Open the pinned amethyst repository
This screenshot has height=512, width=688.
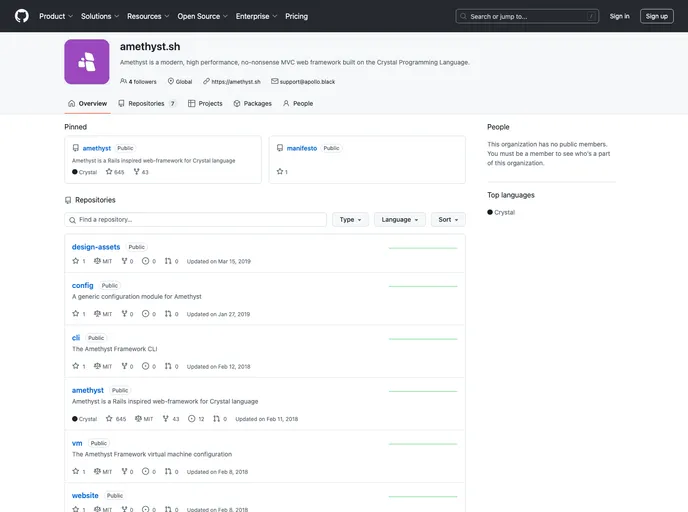[97, 148]
